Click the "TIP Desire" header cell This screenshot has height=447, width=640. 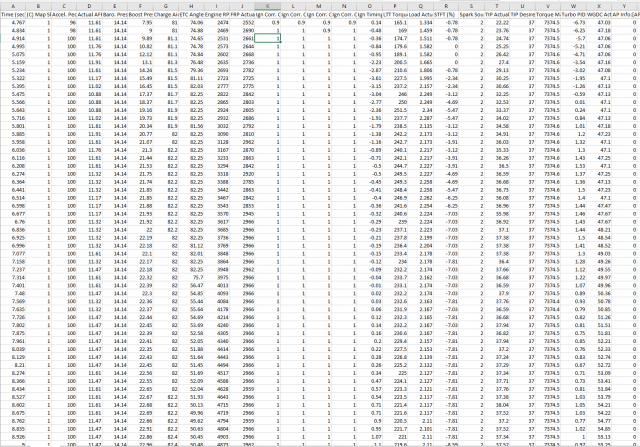tap(522, 14)
